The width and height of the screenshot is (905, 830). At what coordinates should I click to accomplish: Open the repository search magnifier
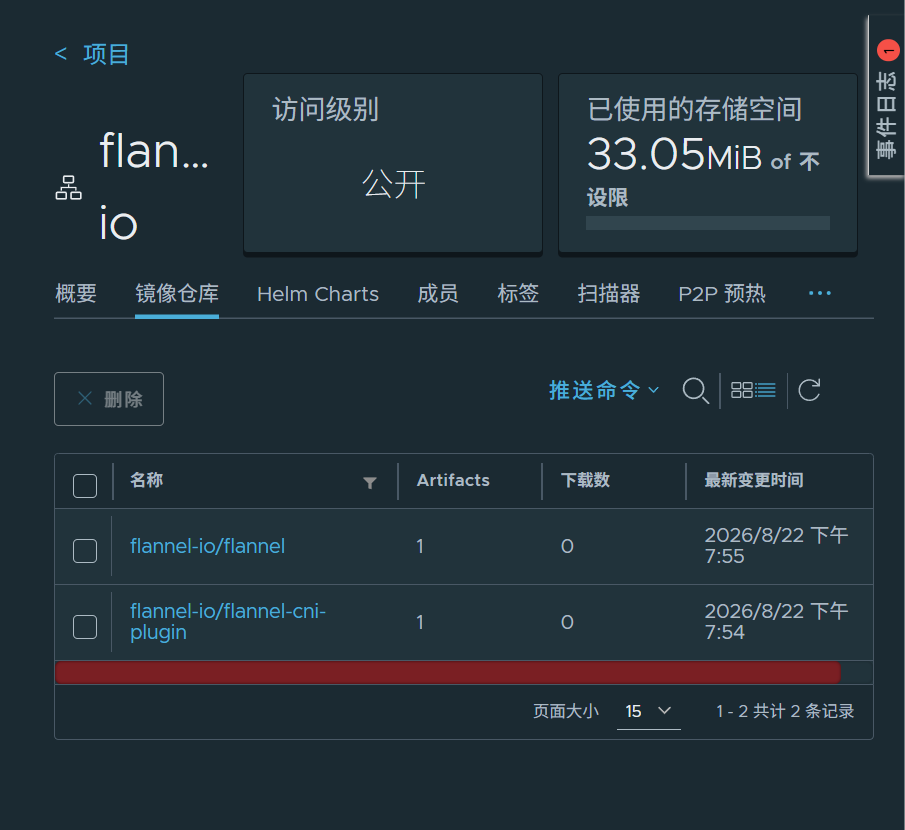coord(695,391)
